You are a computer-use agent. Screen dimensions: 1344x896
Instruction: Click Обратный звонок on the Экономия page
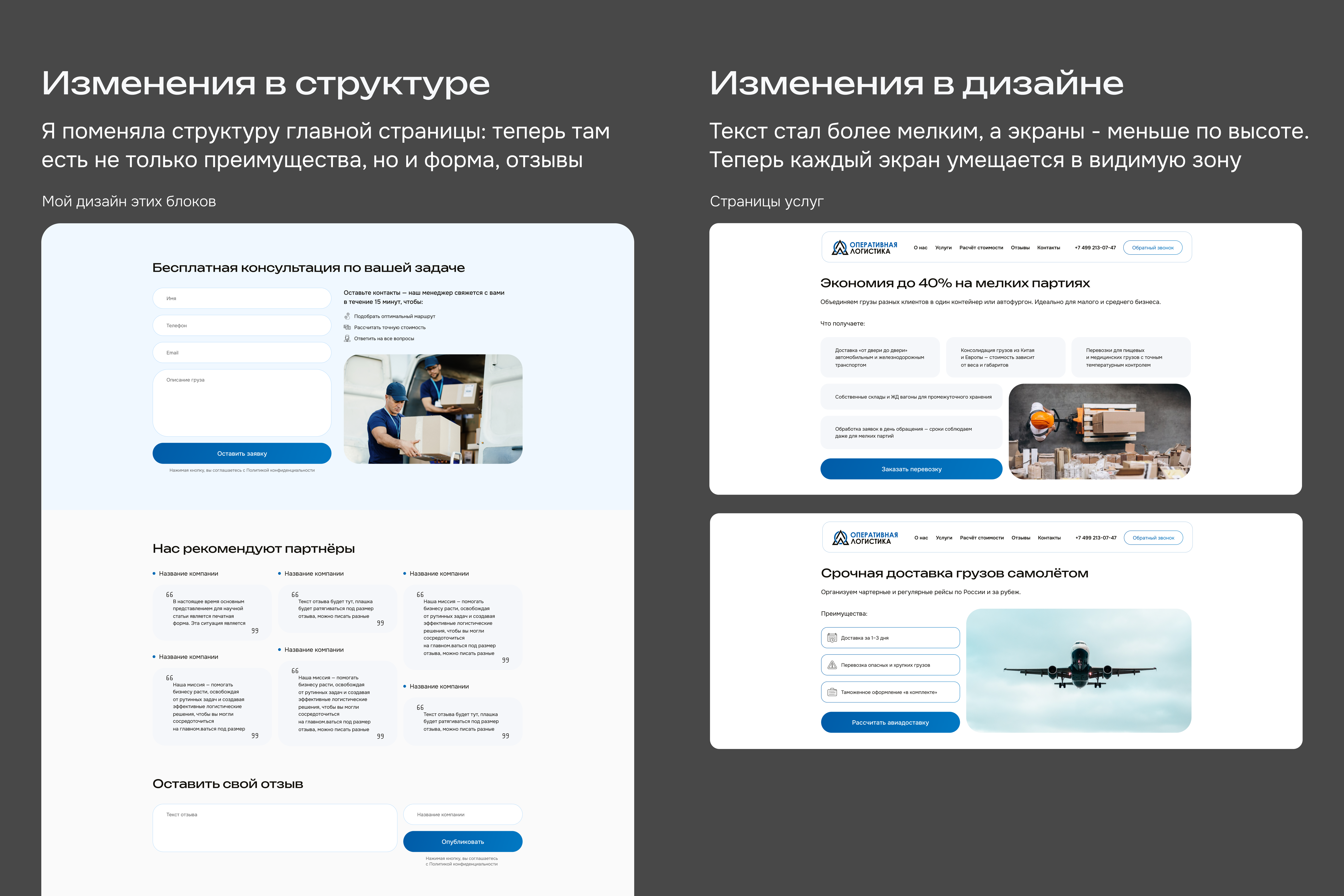click(x=1153, y=247)
